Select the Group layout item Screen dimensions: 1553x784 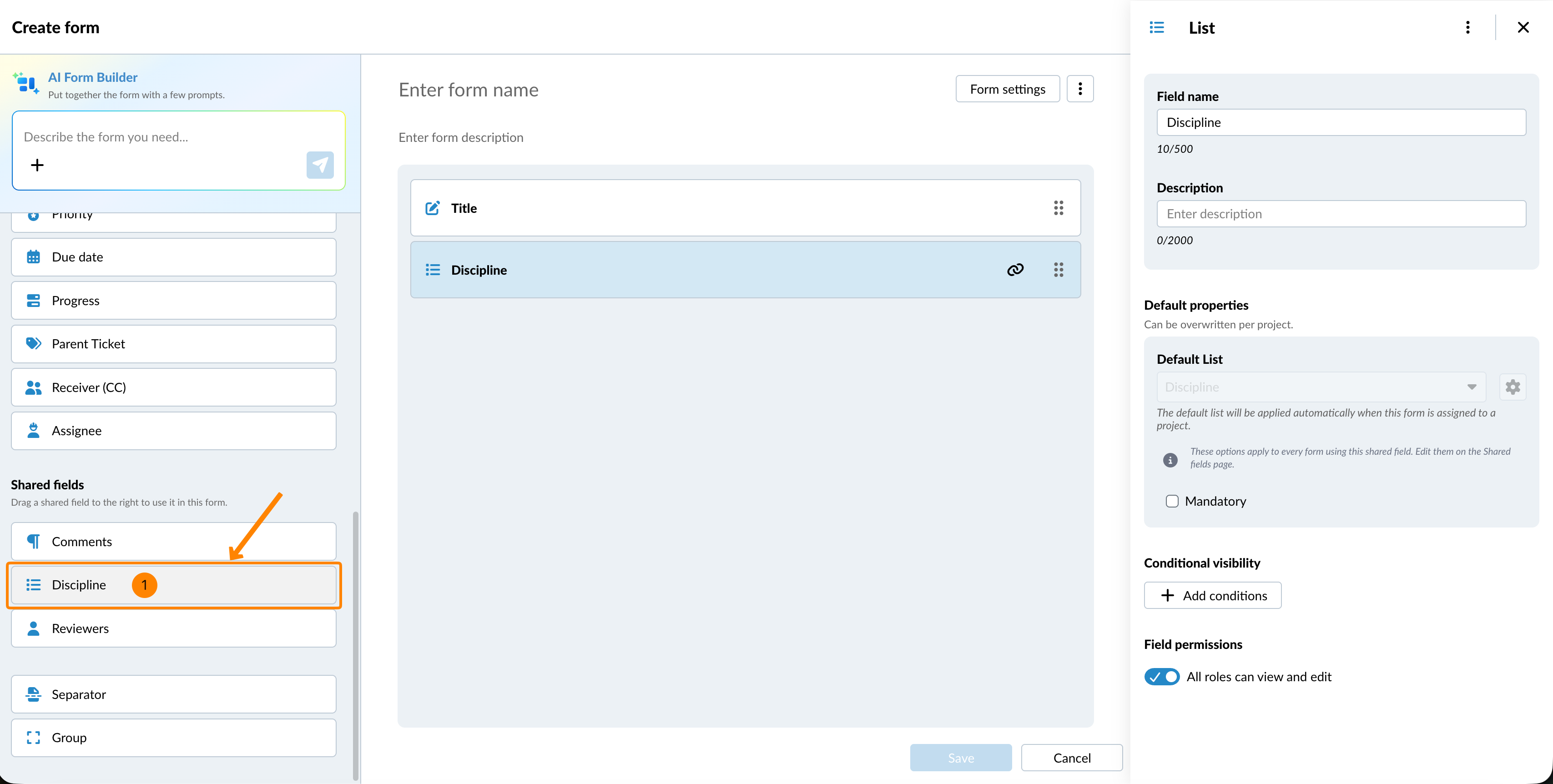pyautogui.click(x=174, y=738)
